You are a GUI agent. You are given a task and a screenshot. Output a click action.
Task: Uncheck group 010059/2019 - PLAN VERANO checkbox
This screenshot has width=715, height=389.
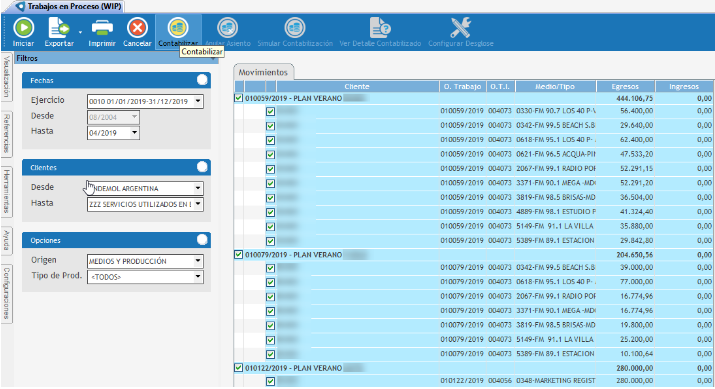click(x=238, y=98)
